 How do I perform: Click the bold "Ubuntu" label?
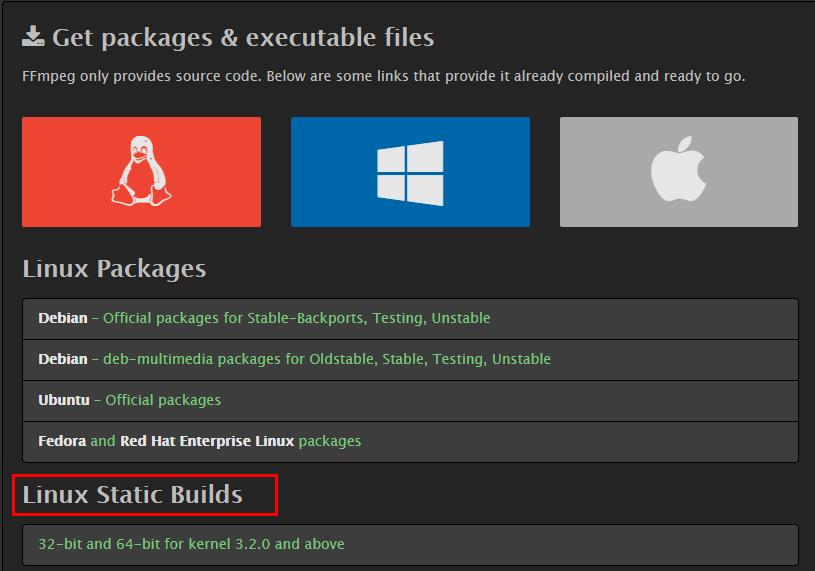point(64,400)
